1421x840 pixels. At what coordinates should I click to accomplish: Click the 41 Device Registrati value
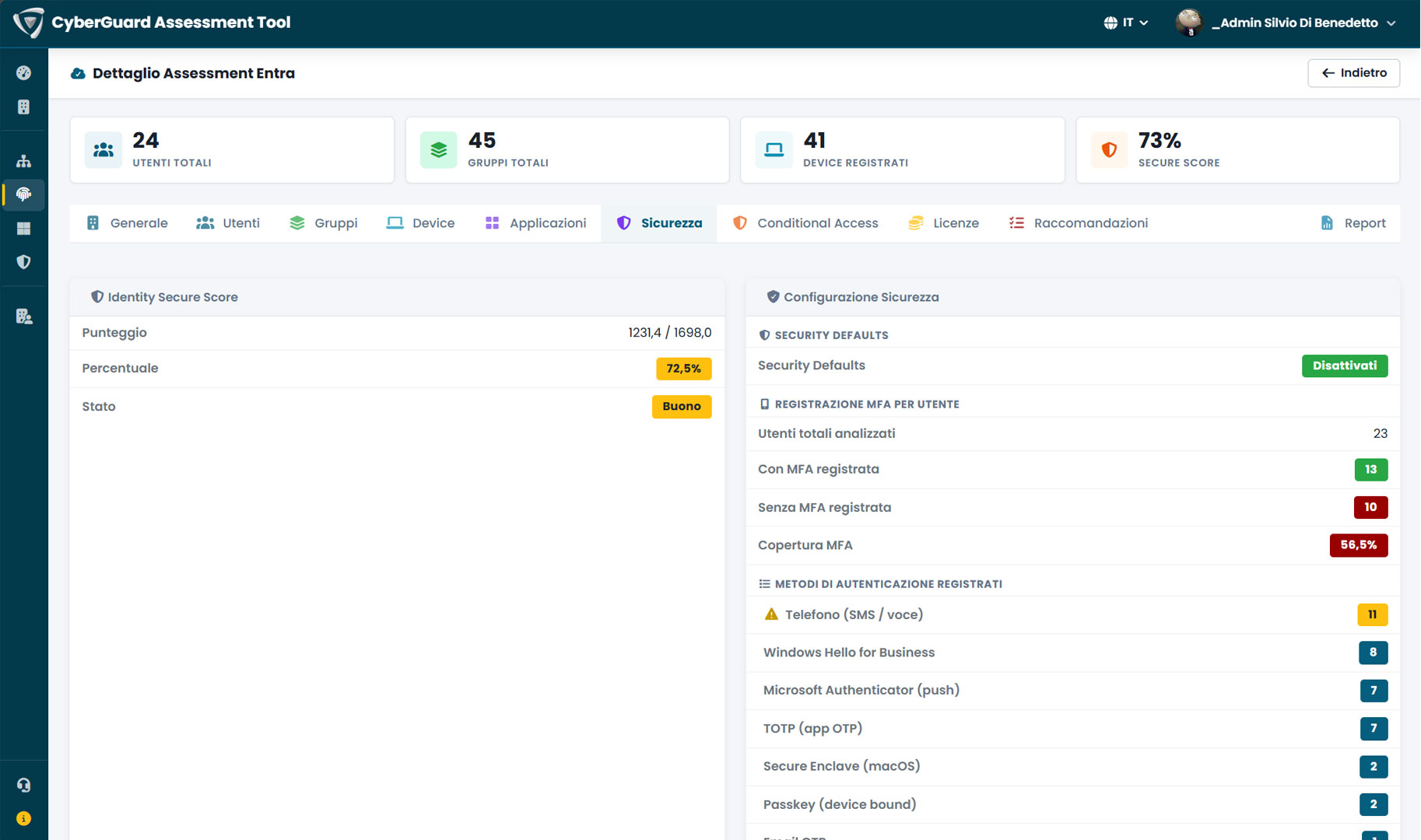(815, 140)
